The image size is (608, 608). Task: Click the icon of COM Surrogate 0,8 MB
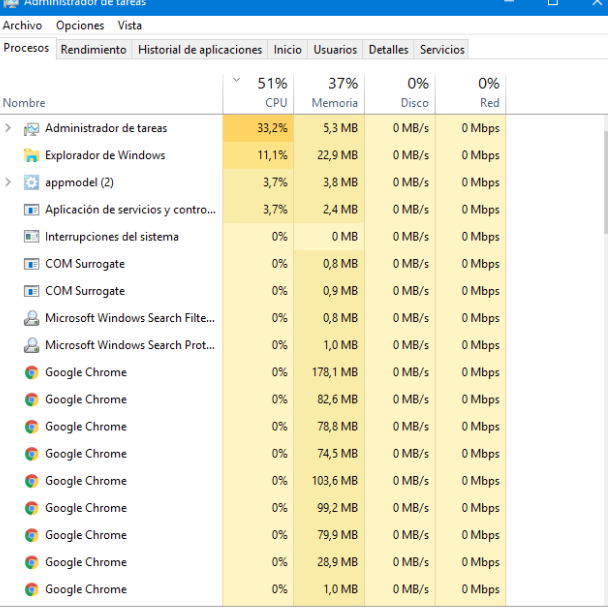coord(31,264)
